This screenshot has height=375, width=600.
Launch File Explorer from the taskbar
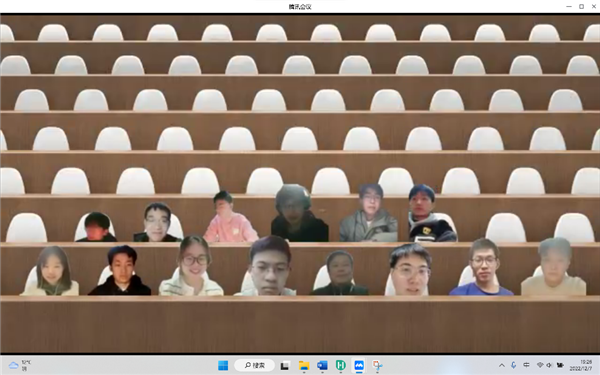click(304, 366)
